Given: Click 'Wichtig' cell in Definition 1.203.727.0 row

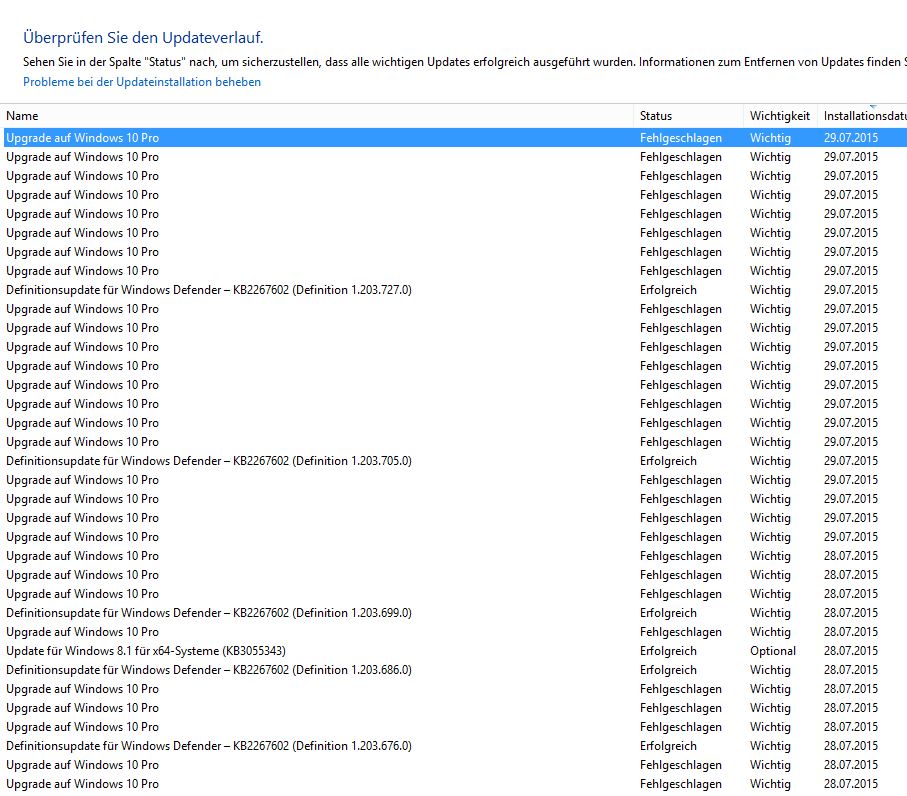Looking at the screenshot, I should pyautogui.click(x=770, y=290).
